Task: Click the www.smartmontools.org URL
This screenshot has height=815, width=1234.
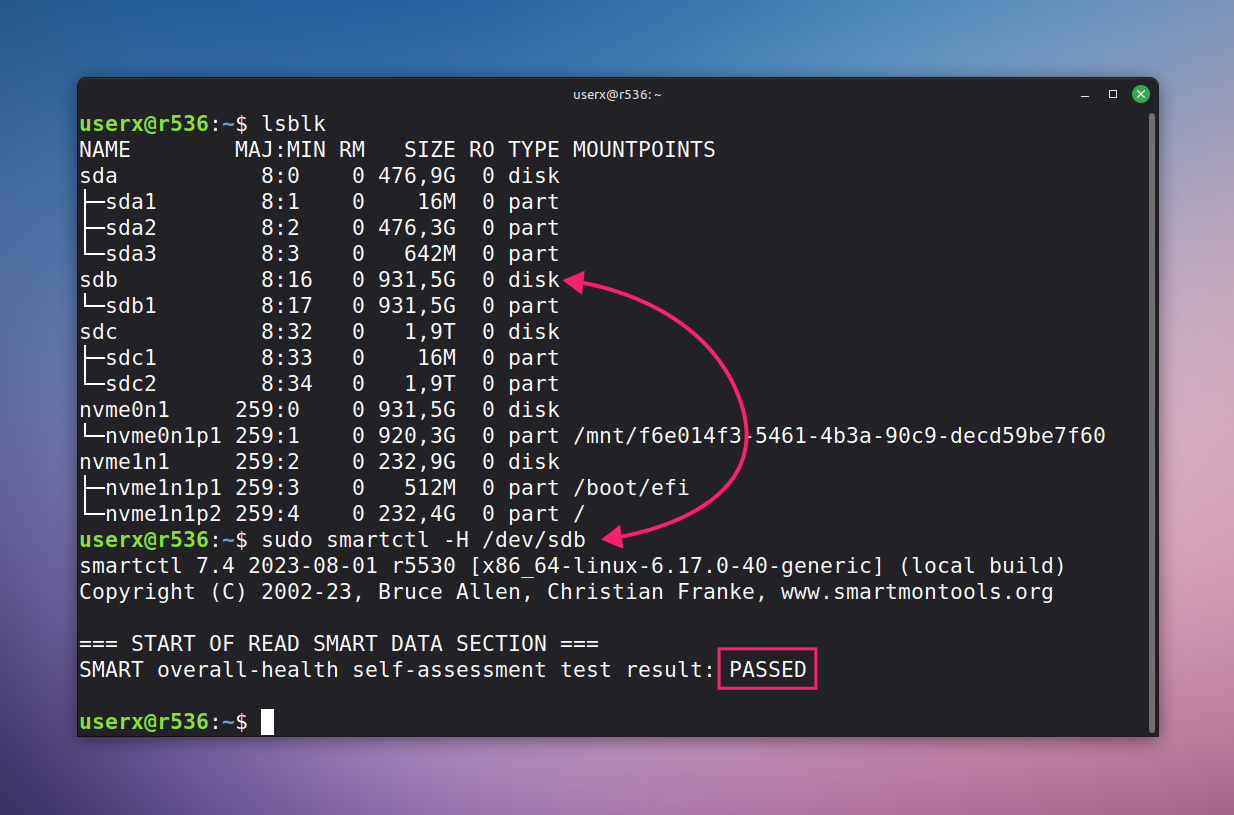Action: coord(917,592)
